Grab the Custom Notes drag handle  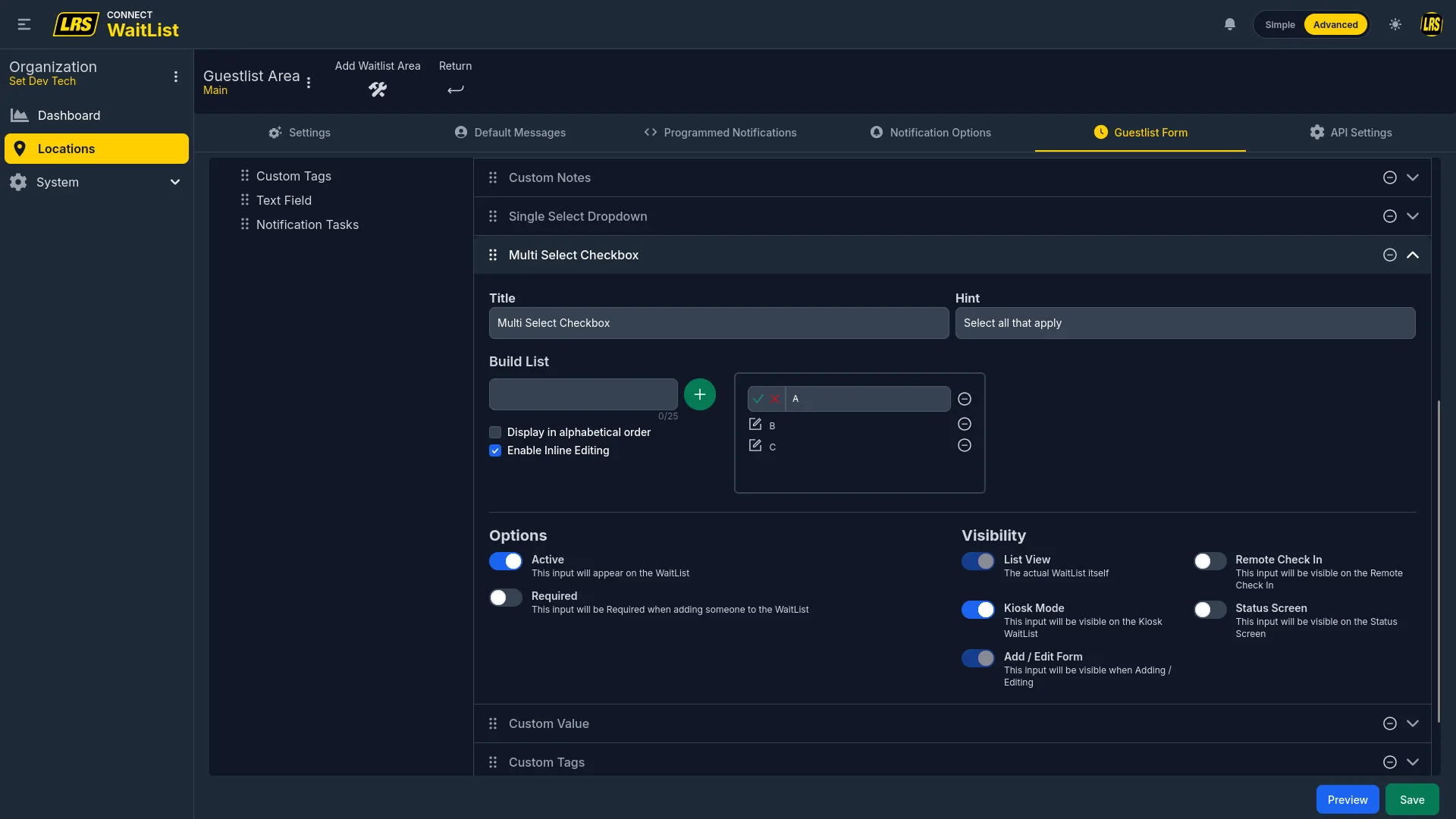click(x=493, y=177)
